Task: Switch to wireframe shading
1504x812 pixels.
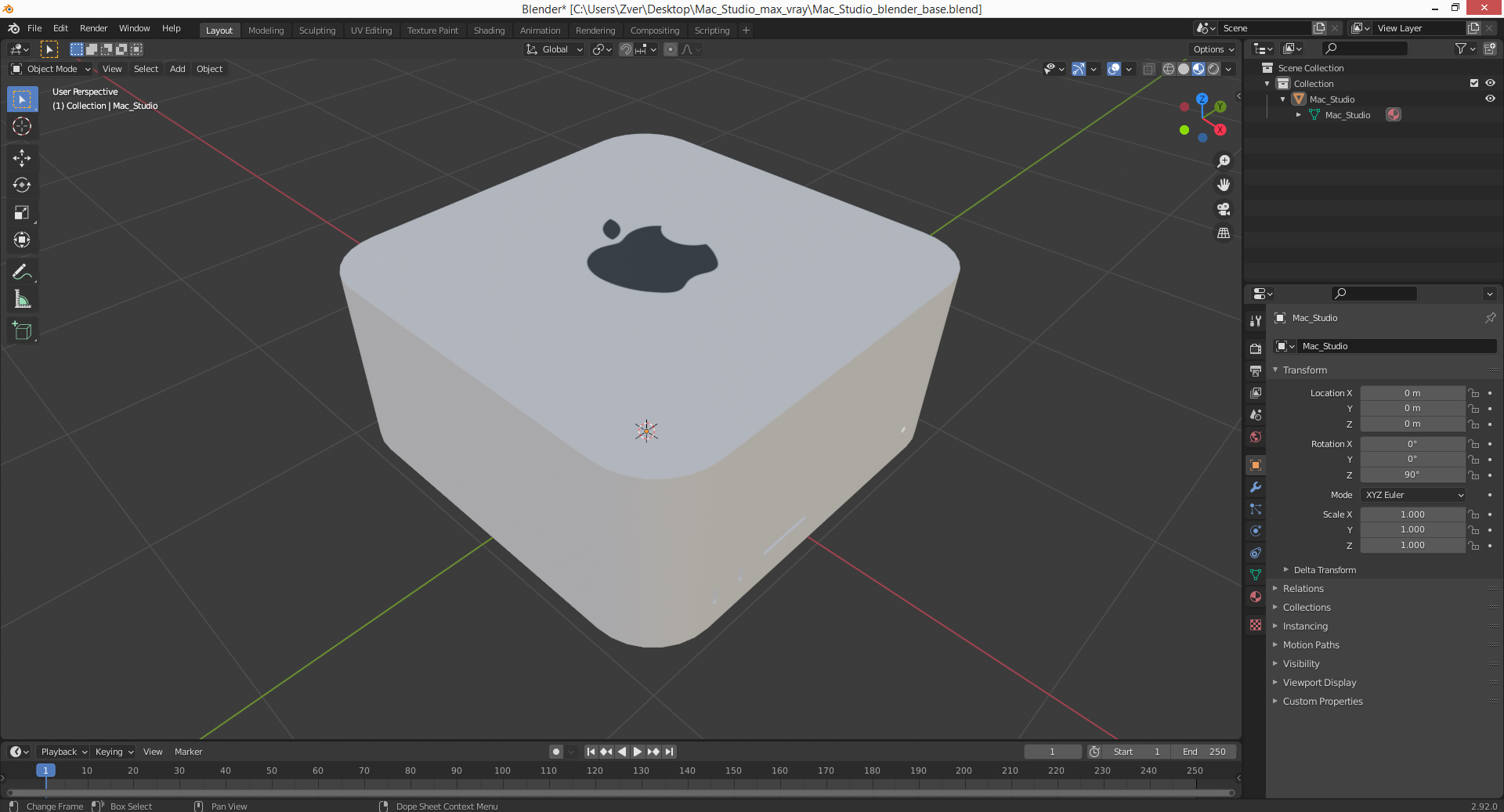Action: (1169, 69)
